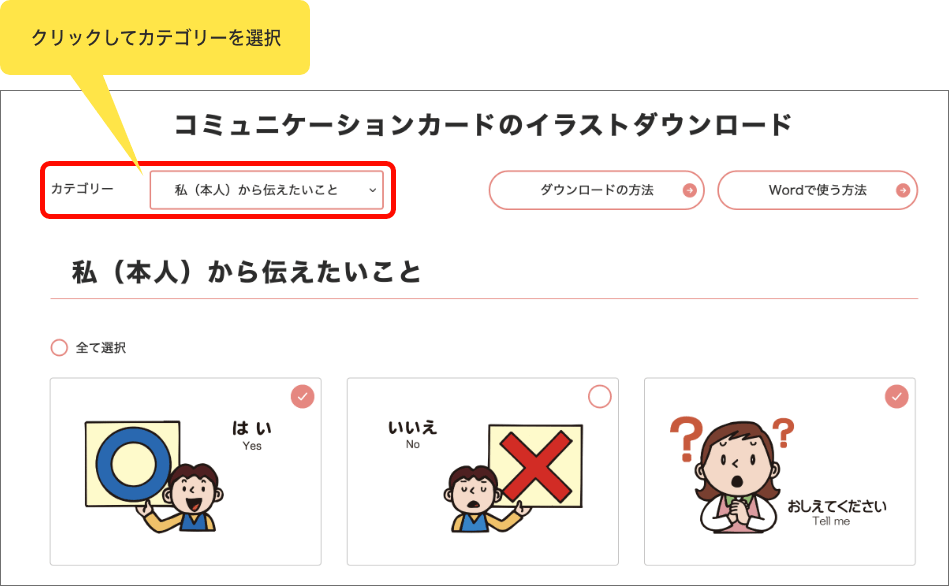Open the Wordで使う方法 page

pyautogui.click(x=818, y=190)
